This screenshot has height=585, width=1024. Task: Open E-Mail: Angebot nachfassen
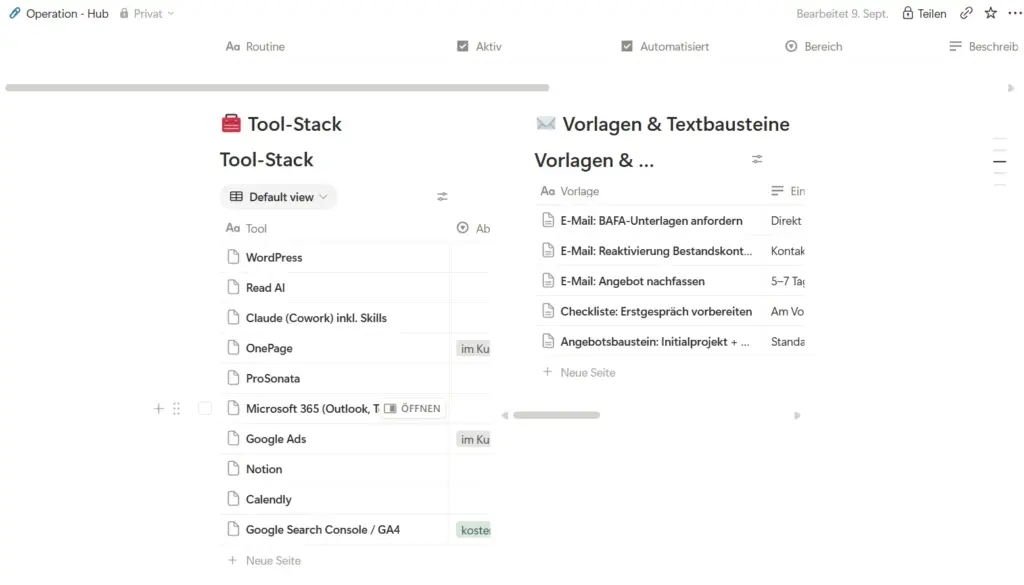(x=632, y=281)
